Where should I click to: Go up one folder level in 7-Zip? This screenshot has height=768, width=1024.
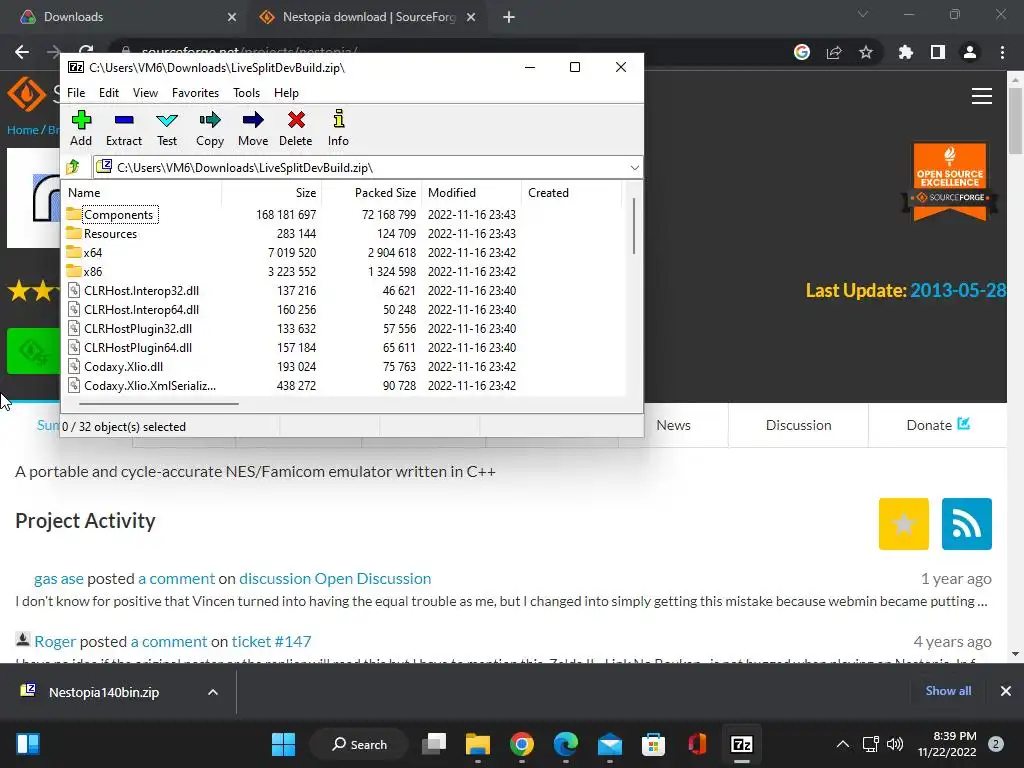click(73, 167)
